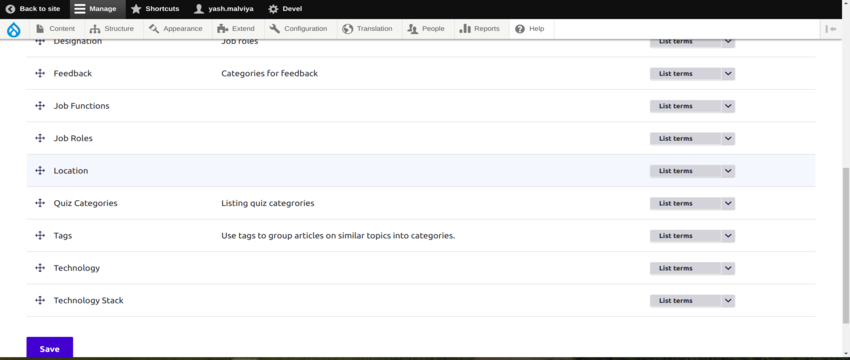The height and width of the screenshot is (360, 850).
Task: Click List terms for Location
Action: point(686,171)
